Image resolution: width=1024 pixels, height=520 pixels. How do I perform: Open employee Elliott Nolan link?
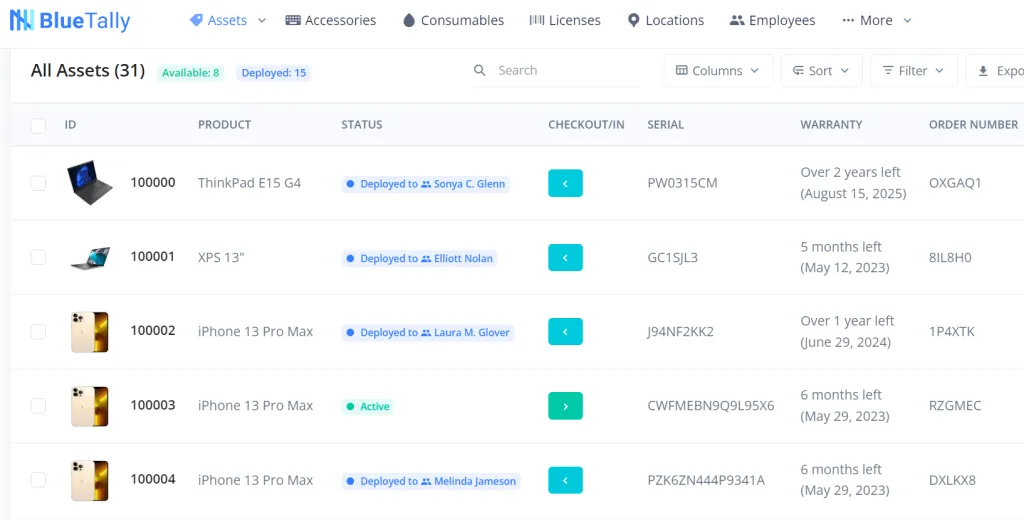click(x=464, y=259)
